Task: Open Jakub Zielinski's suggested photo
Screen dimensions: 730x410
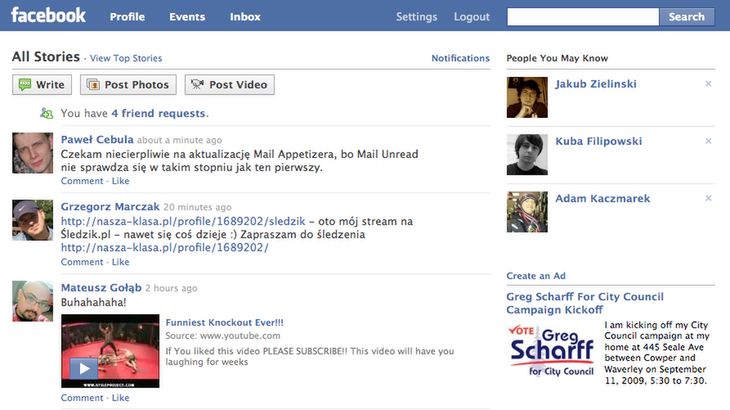Action: coord(527,97)
